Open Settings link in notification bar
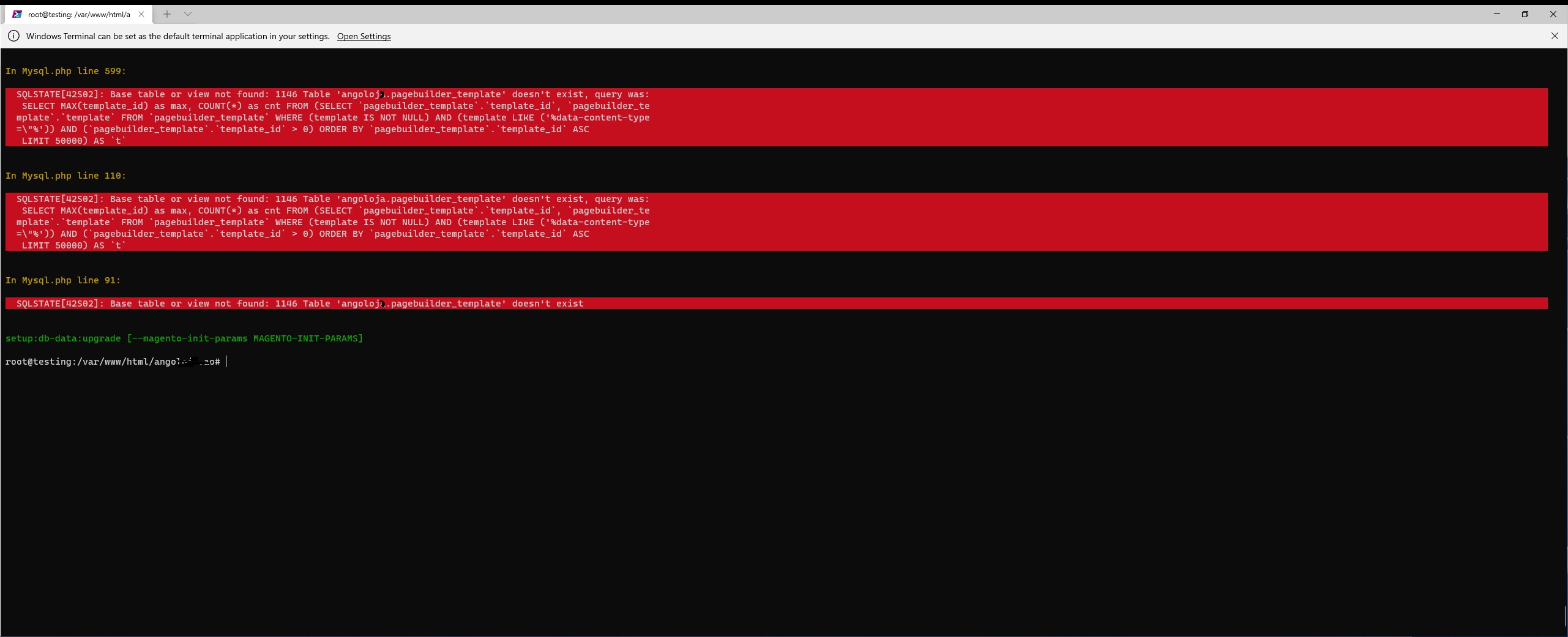1568x637 pixels. click(364, 36)
